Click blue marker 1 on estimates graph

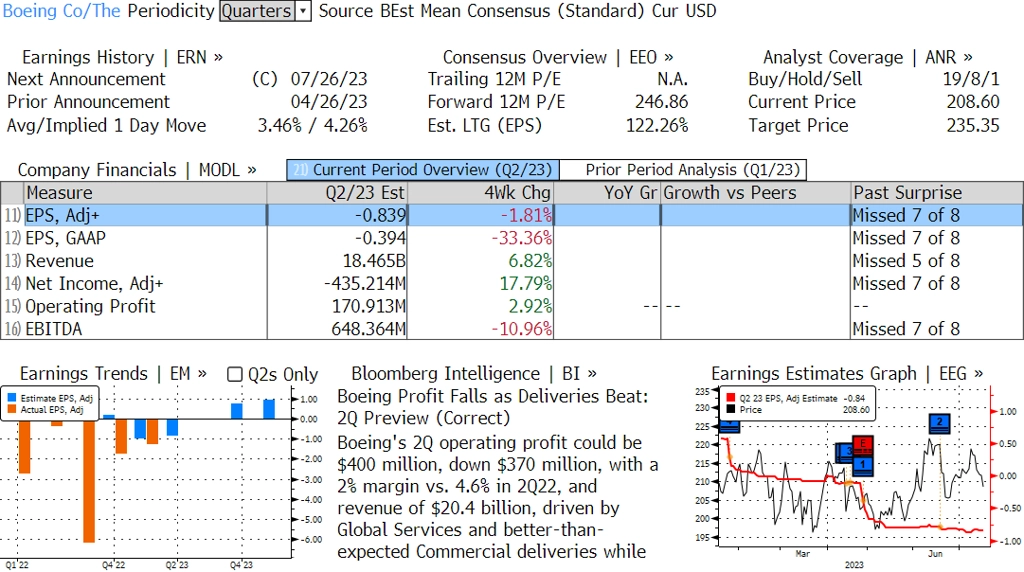pos(863,464)
